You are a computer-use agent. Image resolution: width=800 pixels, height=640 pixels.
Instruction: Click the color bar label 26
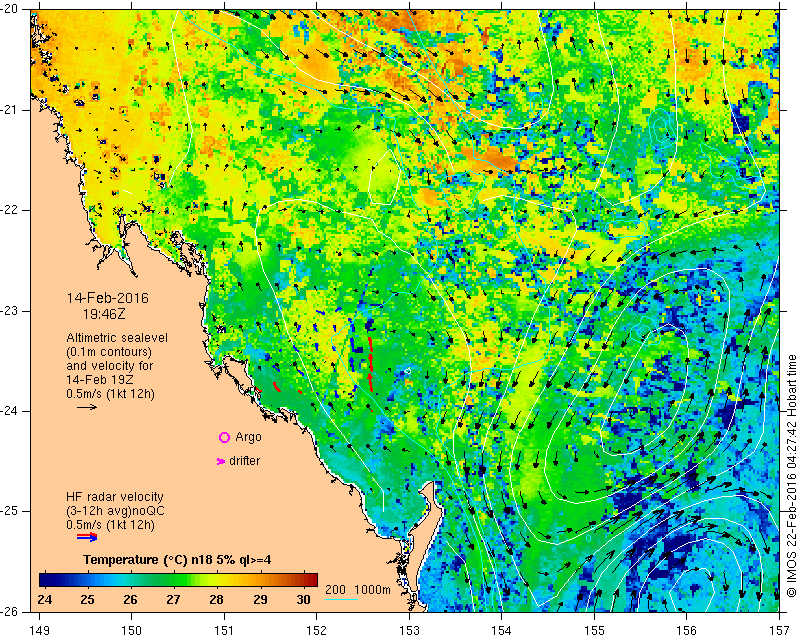coord(130,599)
